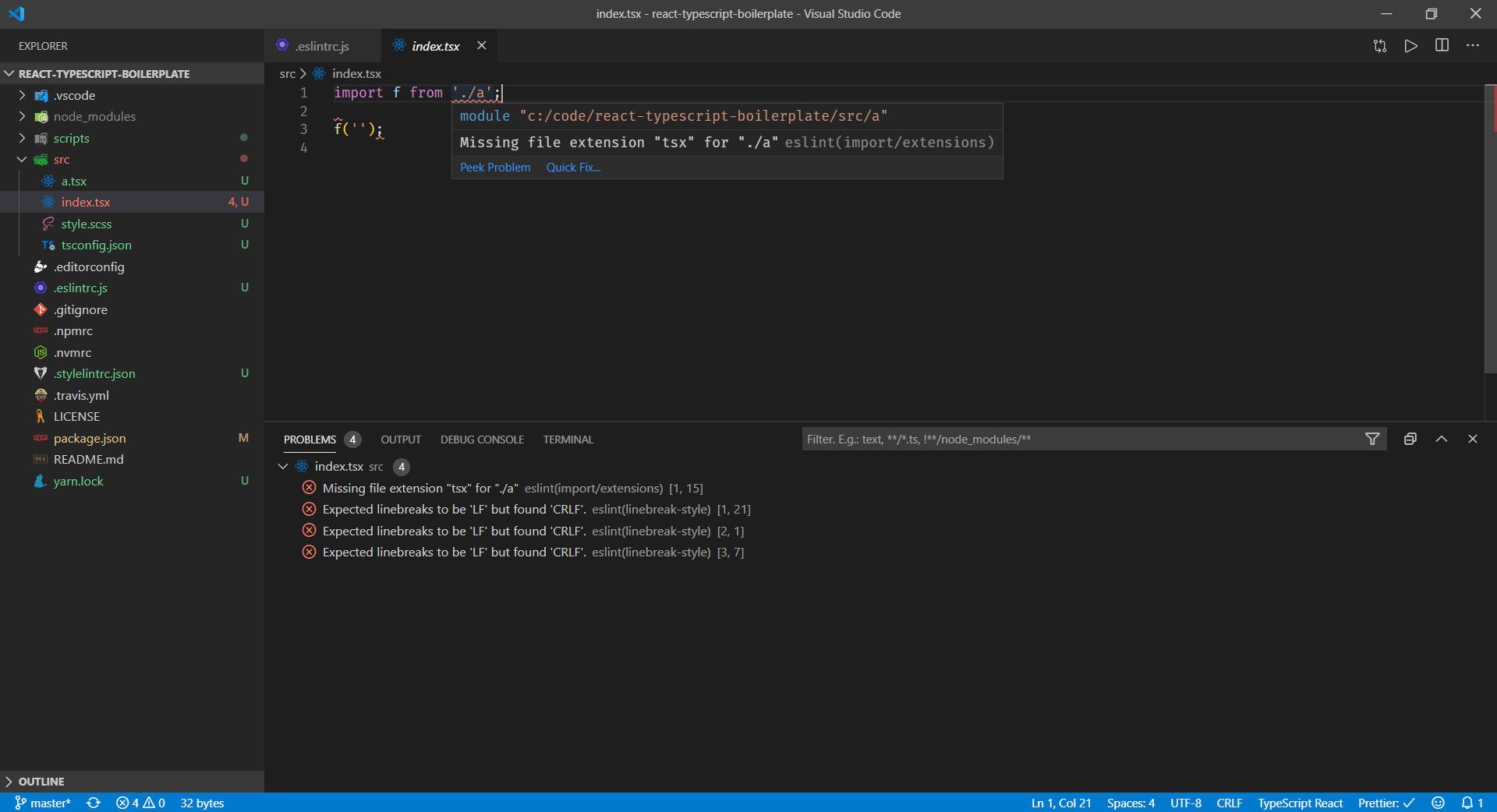This screenshot has width=1497, height=812.
Task: Open more editor actions via the ellipsis icon
Action: coord(1473,45)
